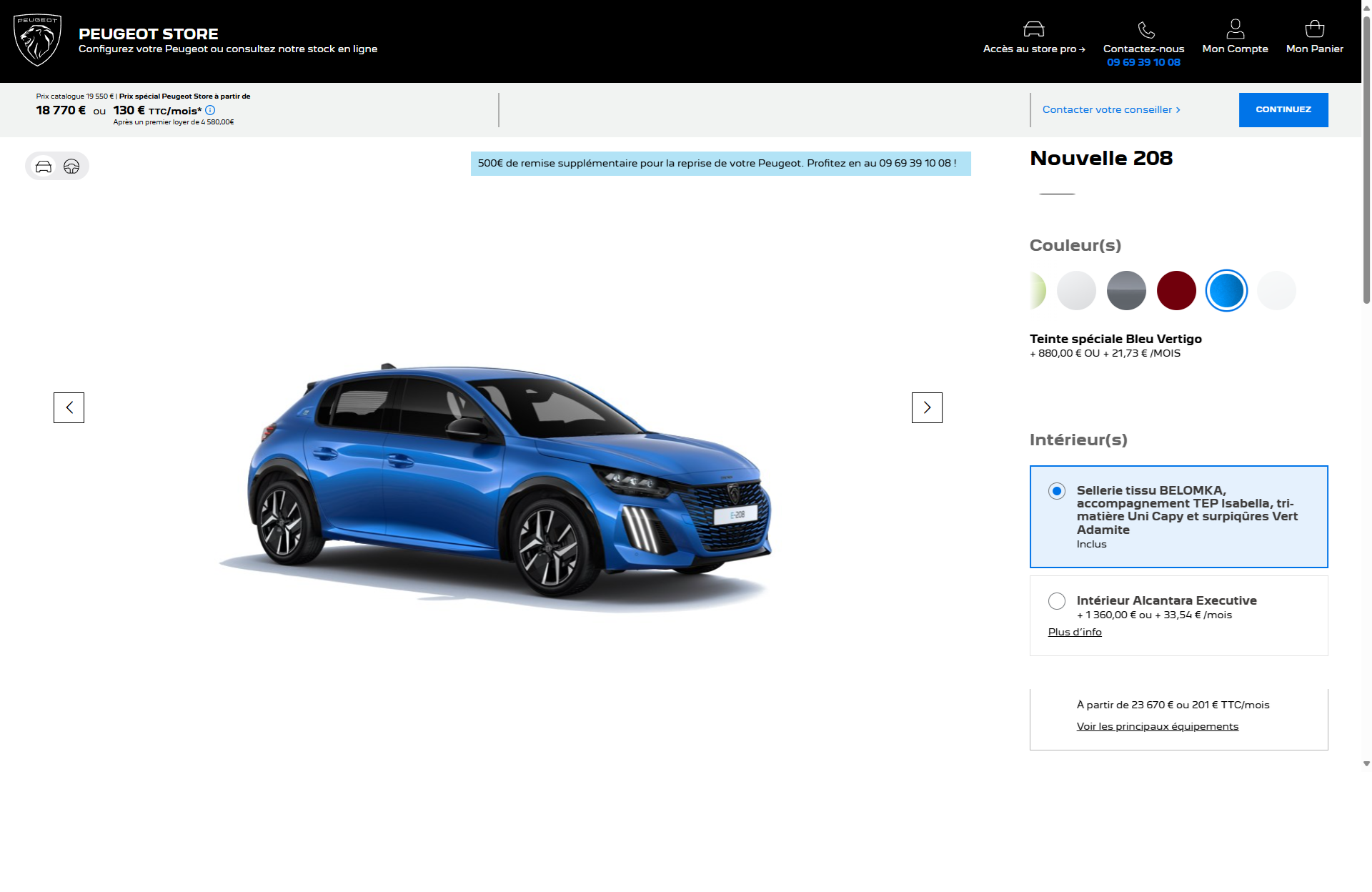Show next car image with right arrow
Image resolution: width=1372 pixels, height=892 pixels.
tap(927, 407)
